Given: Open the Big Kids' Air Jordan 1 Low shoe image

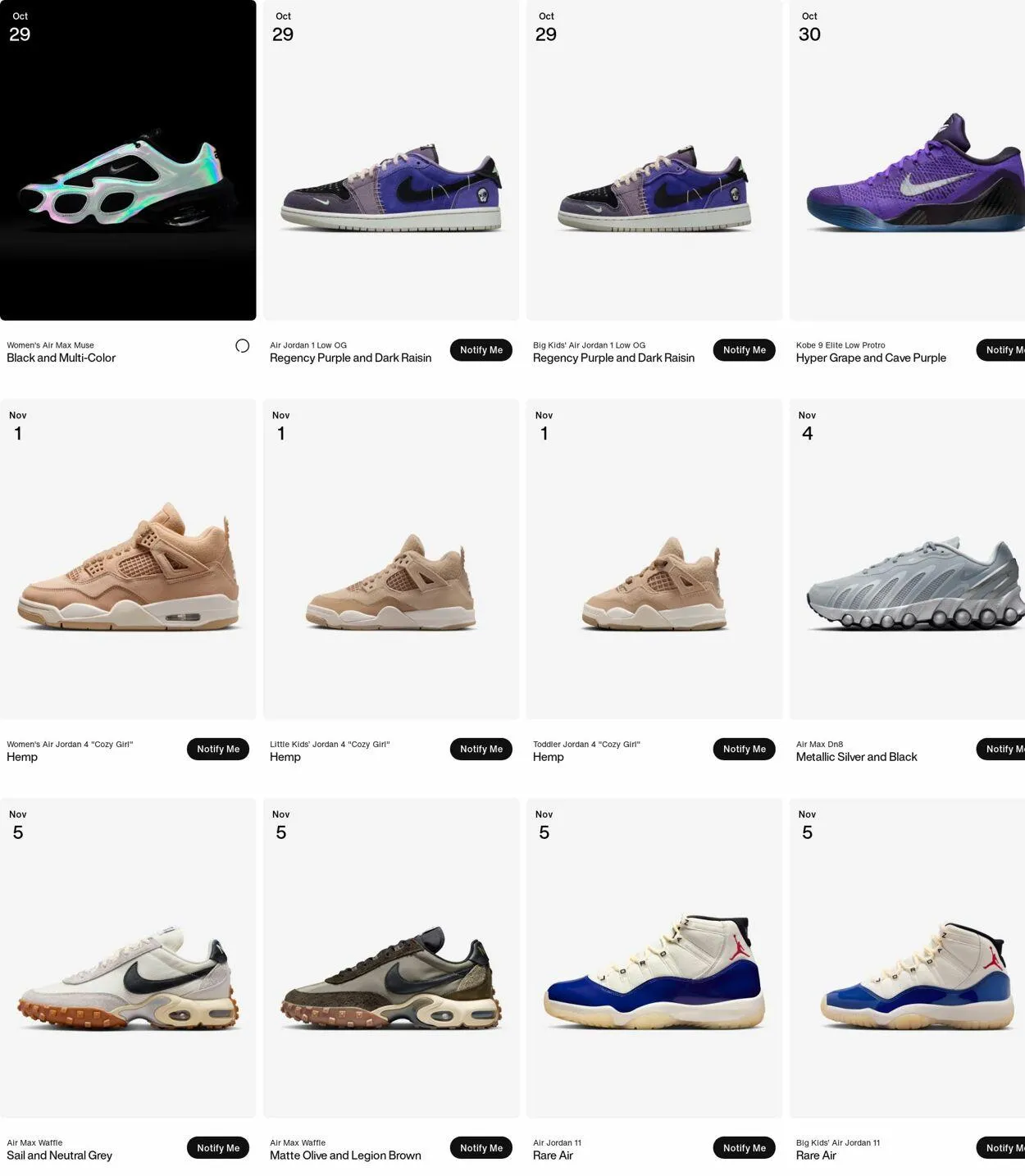Looking at the screenshot, I should tap(654, 160).
